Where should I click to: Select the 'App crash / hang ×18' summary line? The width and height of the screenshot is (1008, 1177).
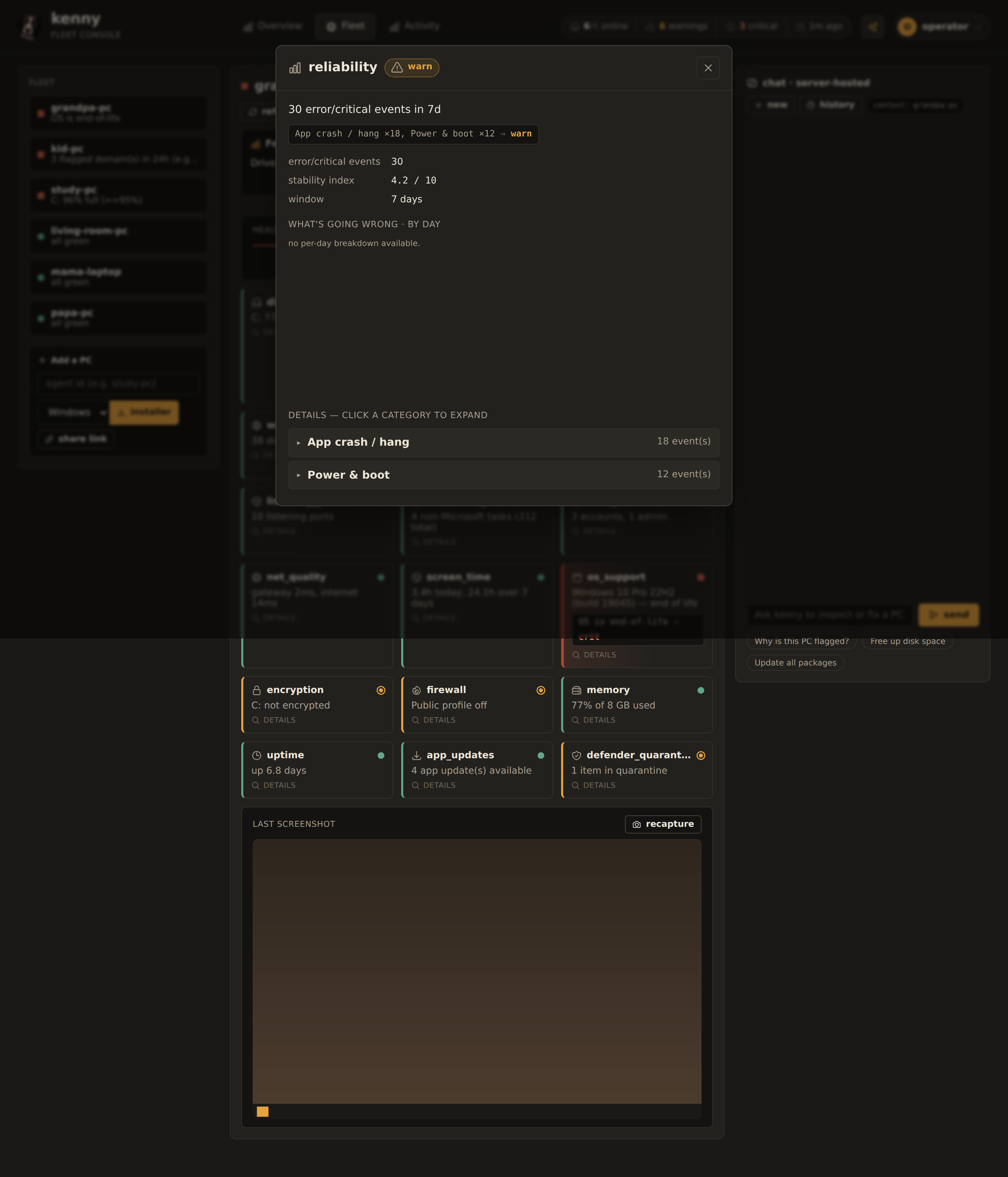click(413, 134)
